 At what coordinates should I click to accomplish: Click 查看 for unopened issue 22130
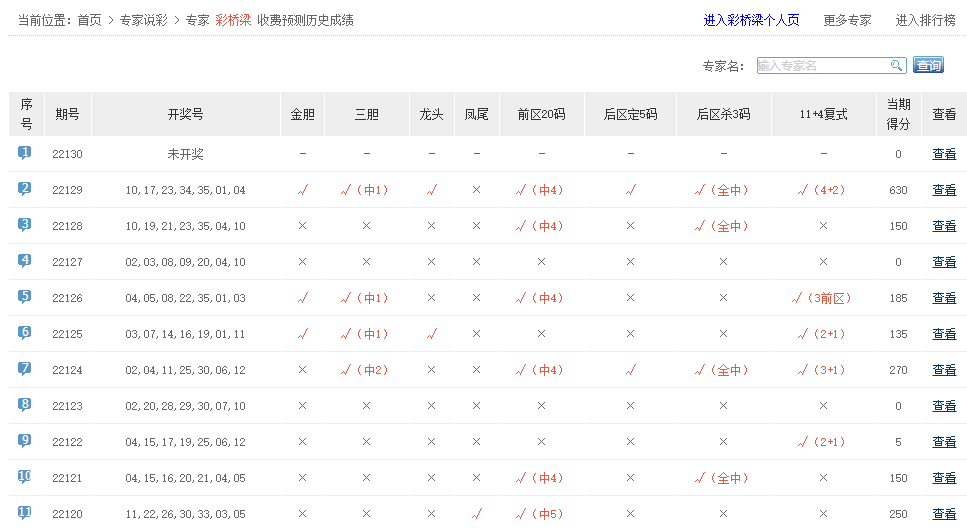[x=944, y=154]
